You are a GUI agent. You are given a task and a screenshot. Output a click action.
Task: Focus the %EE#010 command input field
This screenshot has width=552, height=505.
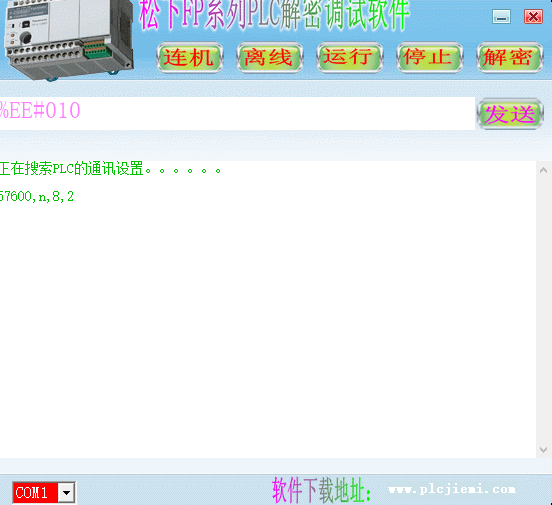click(x=237, y=113)
